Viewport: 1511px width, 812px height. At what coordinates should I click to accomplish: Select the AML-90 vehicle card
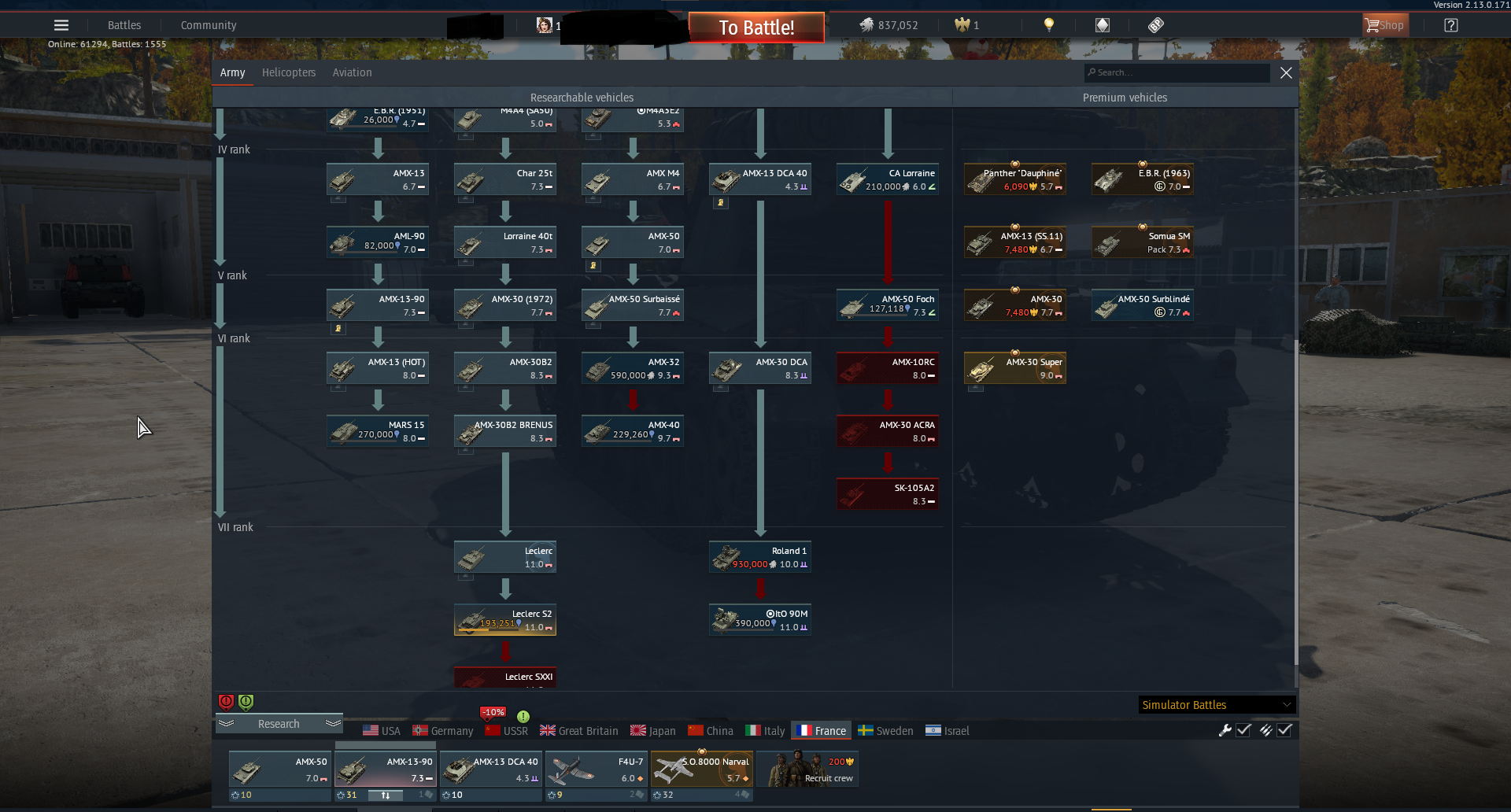point(378,242)
